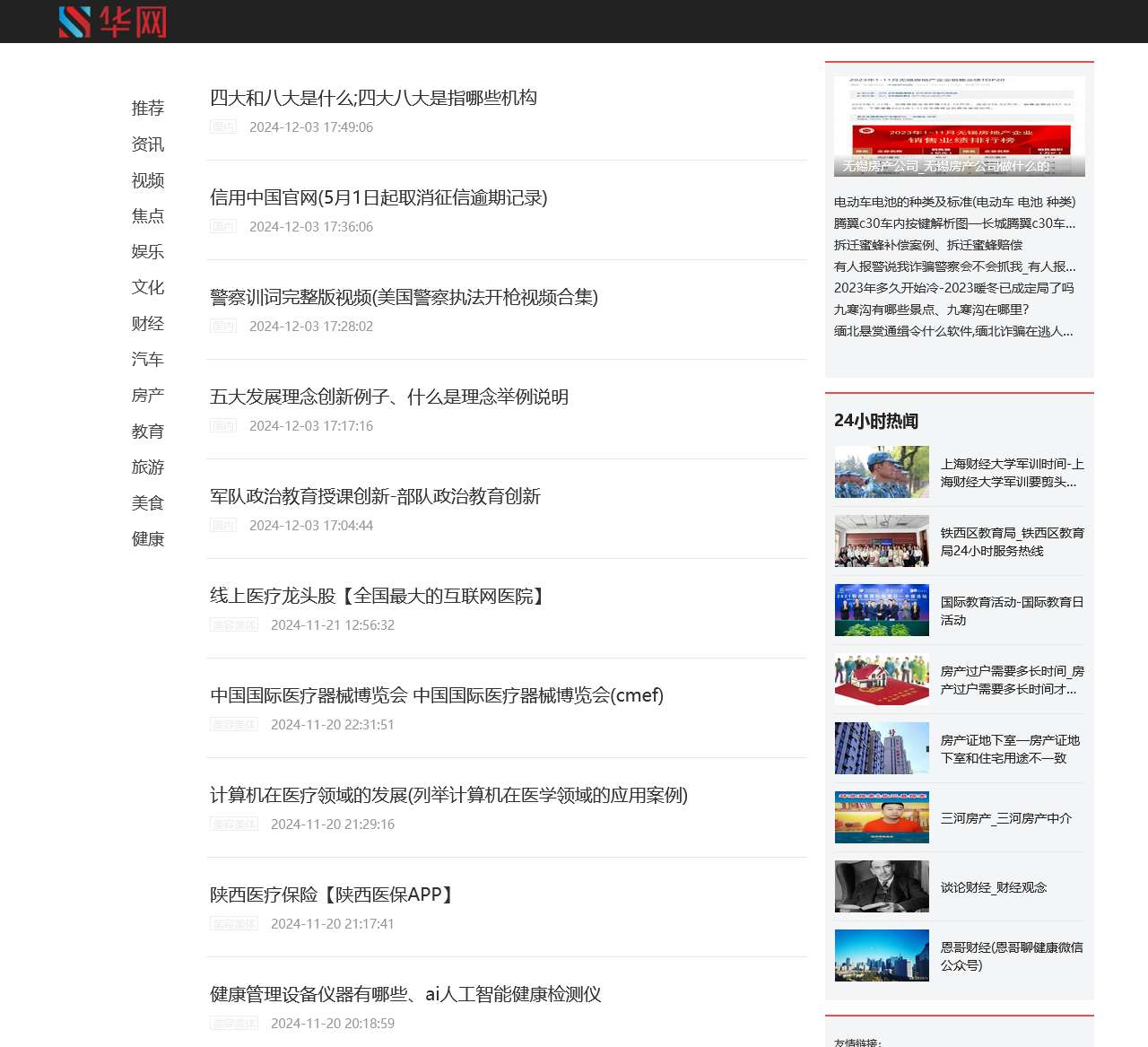Screen dimensions: 1148x1047
Task: Click the 华网 site logo
Action: 113,22
